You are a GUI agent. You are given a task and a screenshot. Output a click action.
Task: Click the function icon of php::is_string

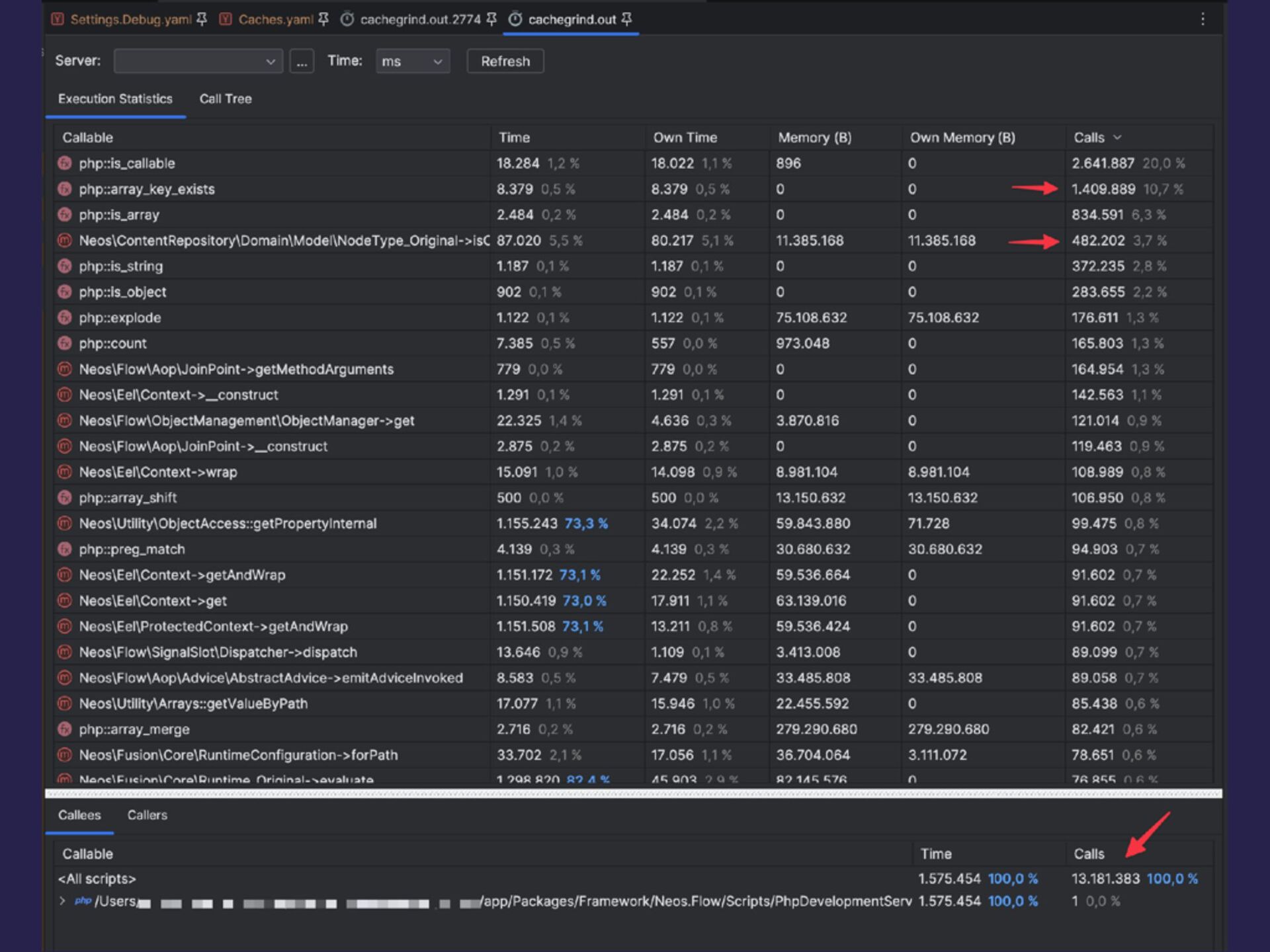[64, 266]
